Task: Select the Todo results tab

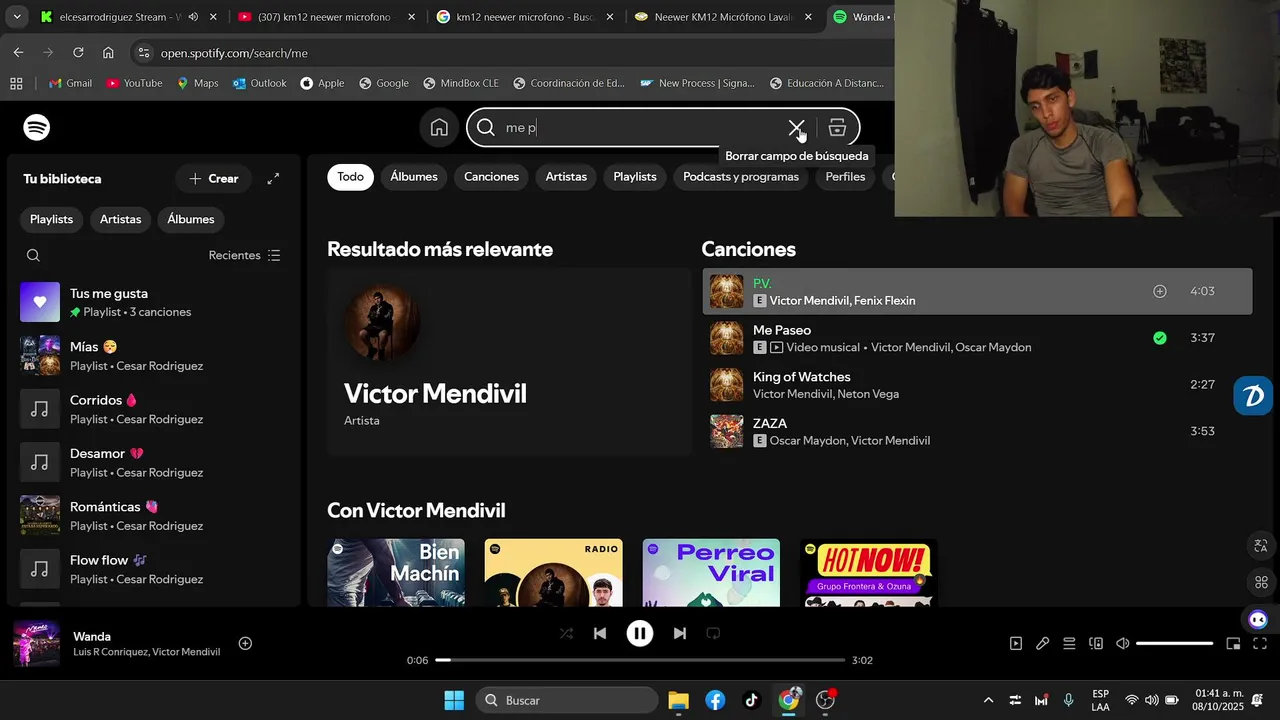Action: pos(350,177)
